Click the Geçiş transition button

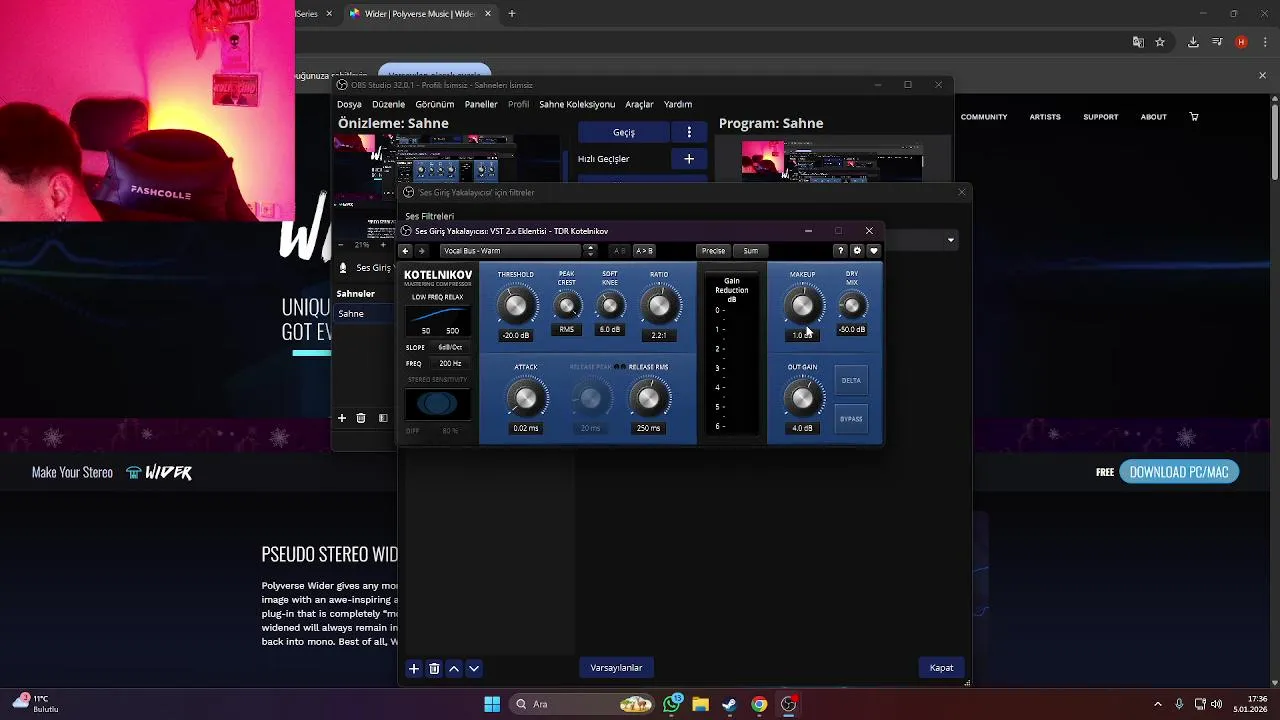point(624,132)
